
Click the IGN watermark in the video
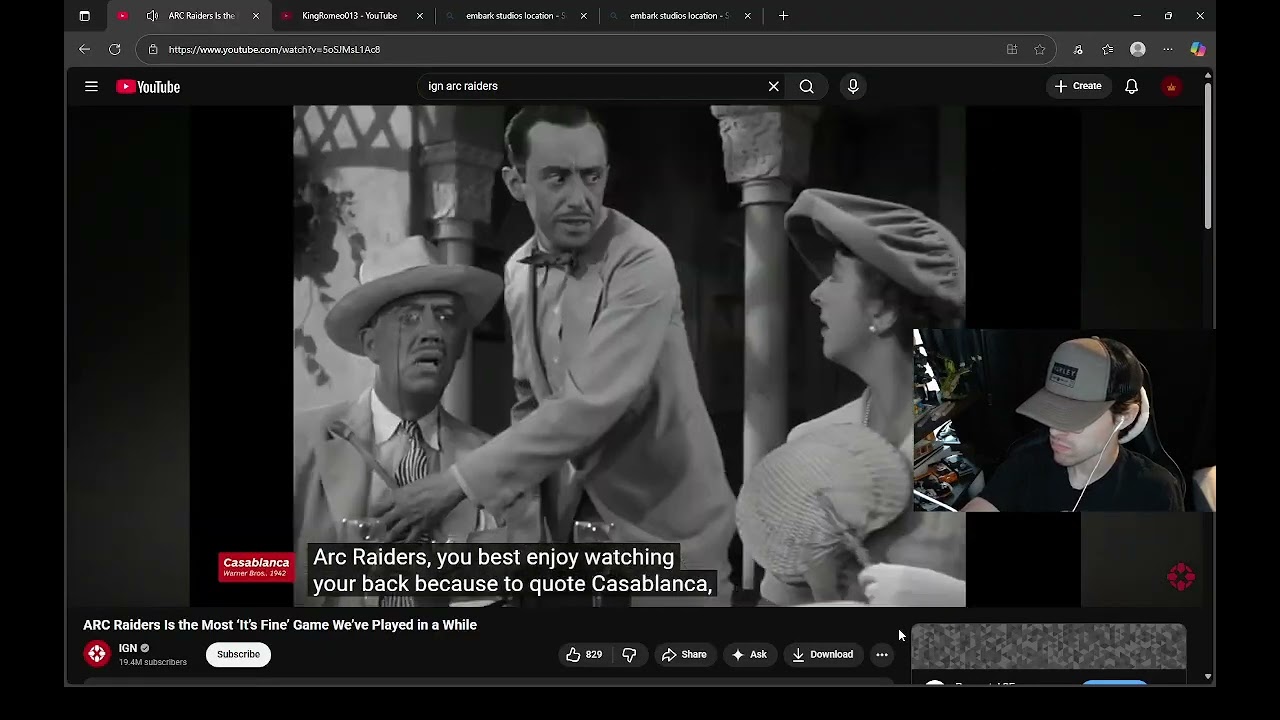tap(1181, 576)
